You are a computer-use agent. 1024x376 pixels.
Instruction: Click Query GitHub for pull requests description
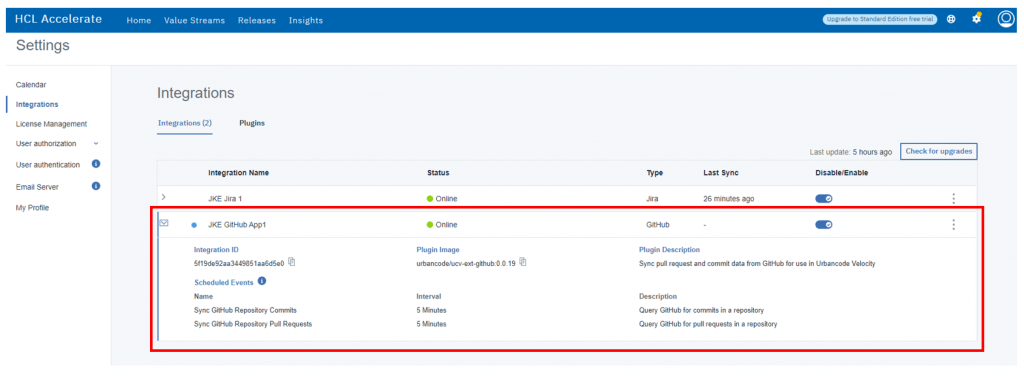click(x=709, y=324)
